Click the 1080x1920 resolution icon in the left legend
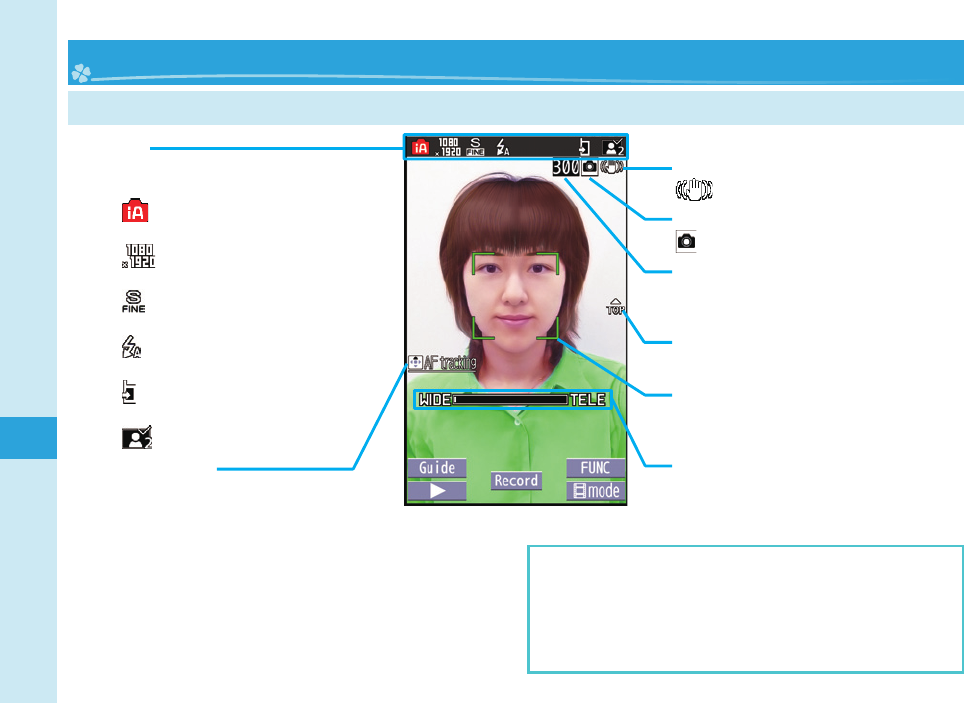The image size is (964, 703). pos(138,256)
